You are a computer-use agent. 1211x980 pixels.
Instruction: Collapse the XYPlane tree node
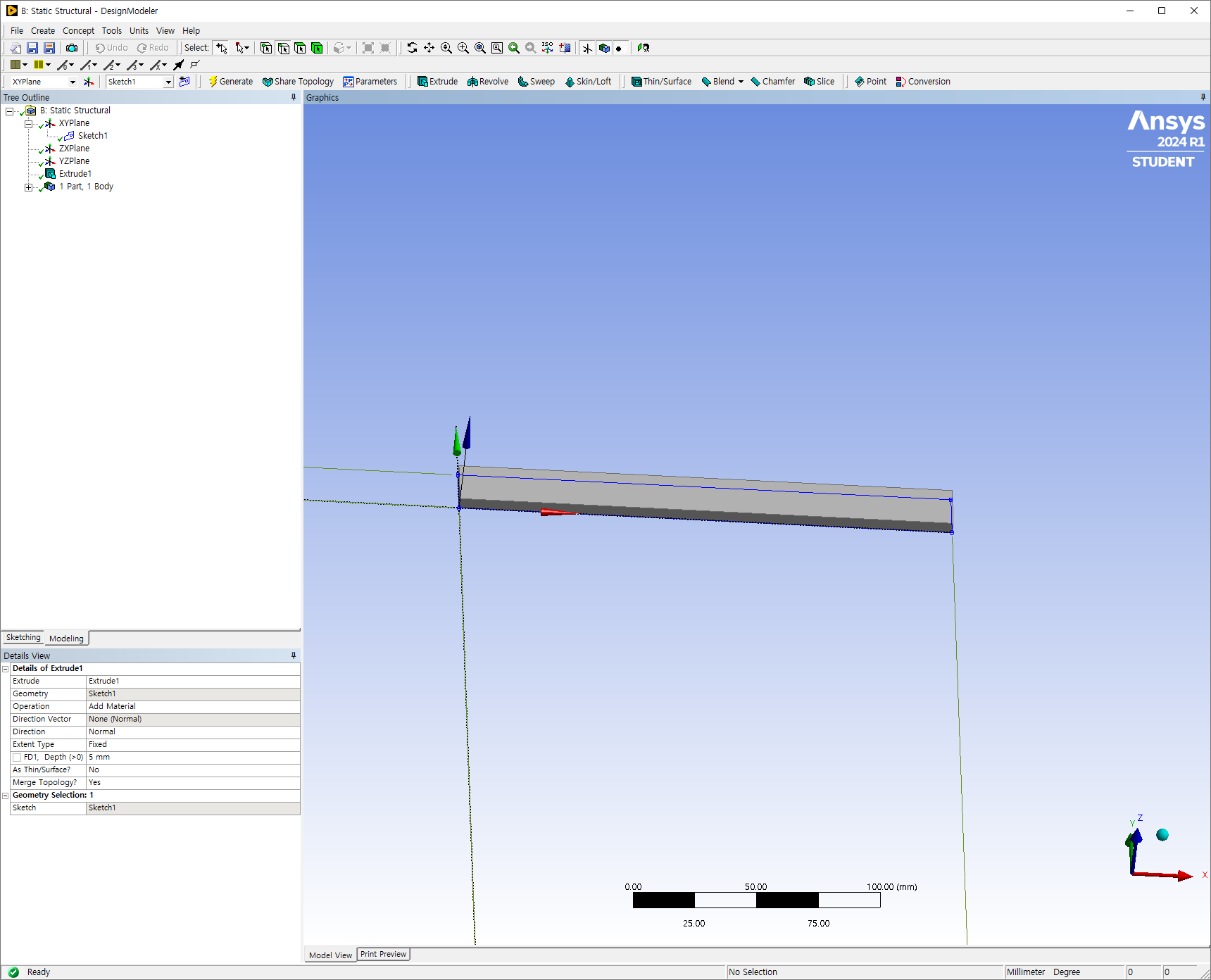click(x=28, y=124)
